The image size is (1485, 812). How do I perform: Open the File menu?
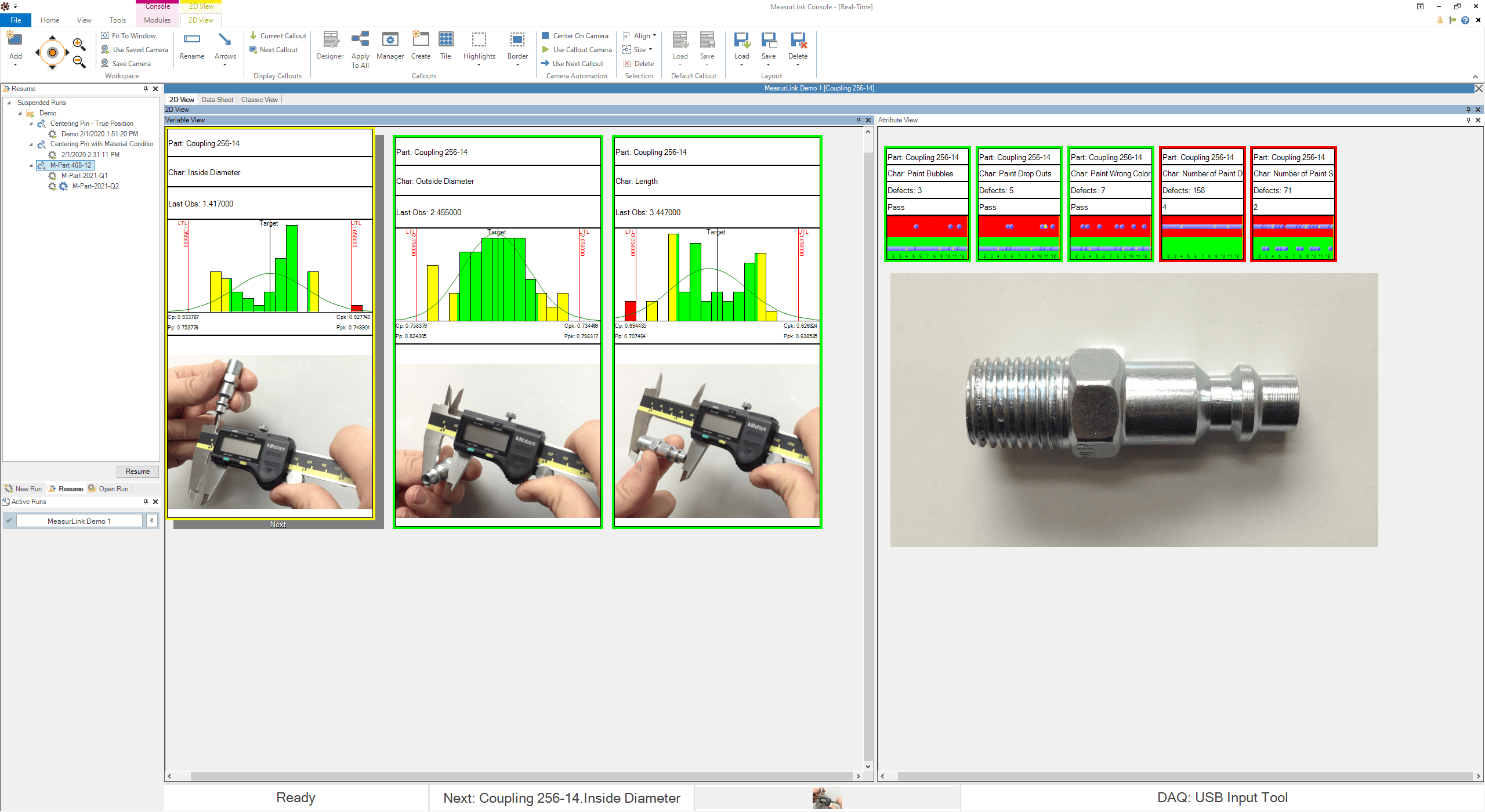[16, 20]
